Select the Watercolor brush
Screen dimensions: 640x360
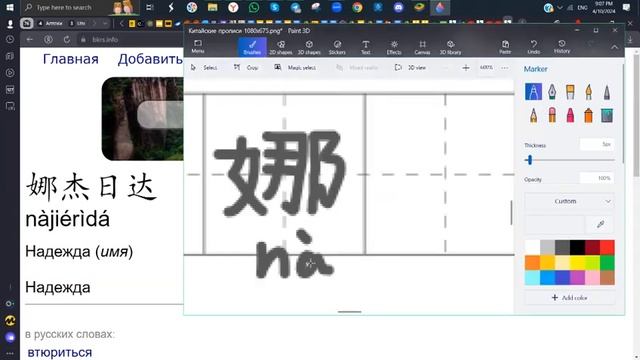589,92
